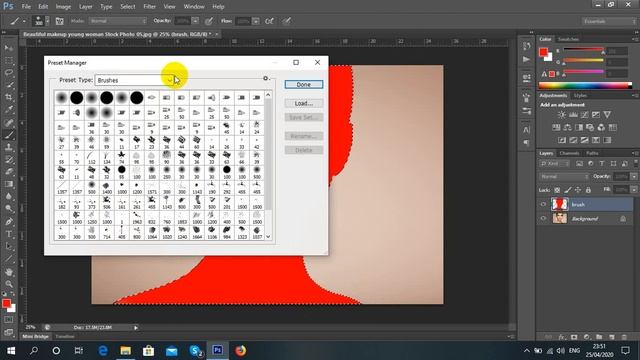Add a Vibrance adjustment
This screenshot has width=640, height=360.
[607, 115]
